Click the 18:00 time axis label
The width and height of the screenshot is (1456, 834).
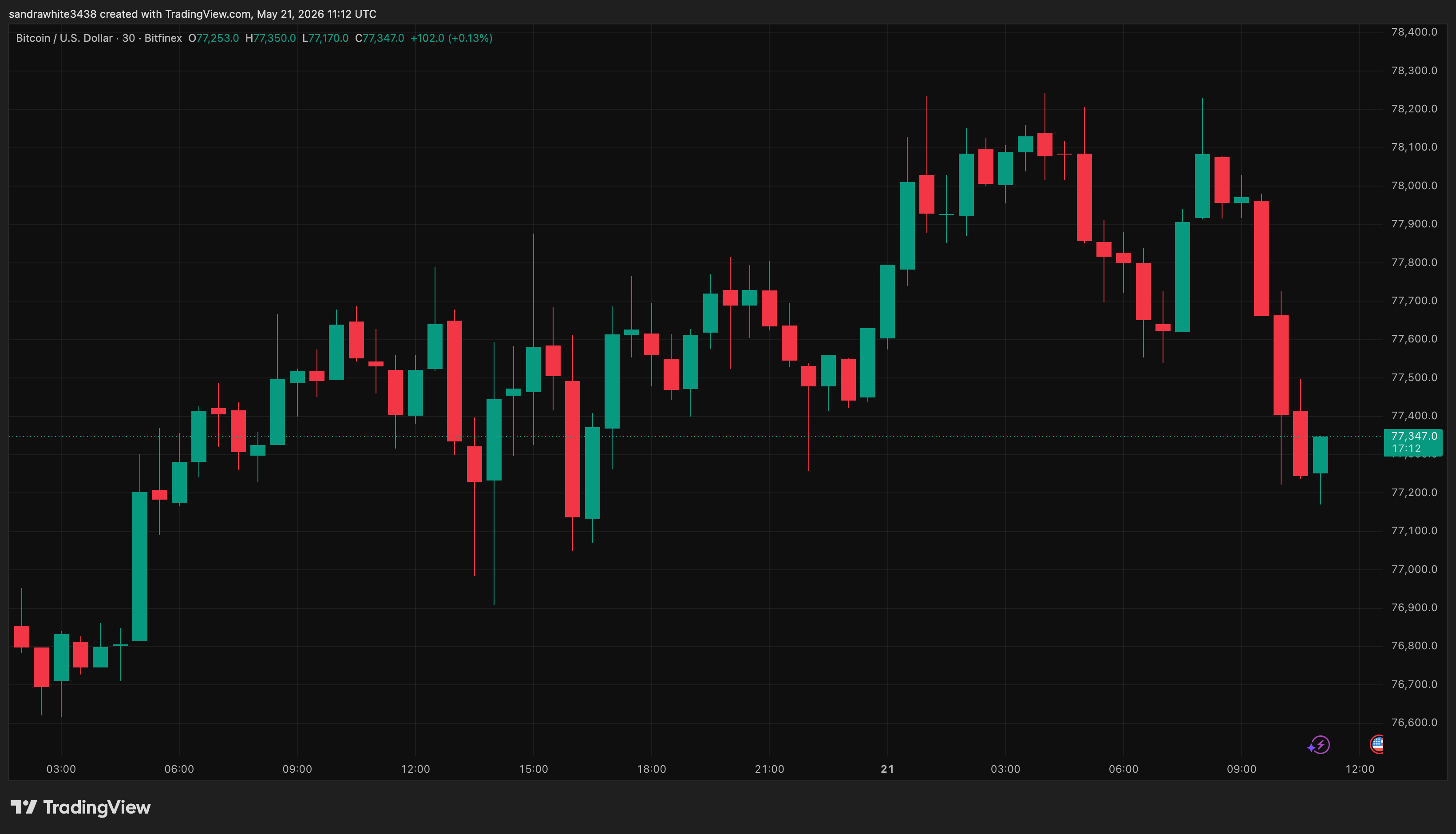point(652,769)
